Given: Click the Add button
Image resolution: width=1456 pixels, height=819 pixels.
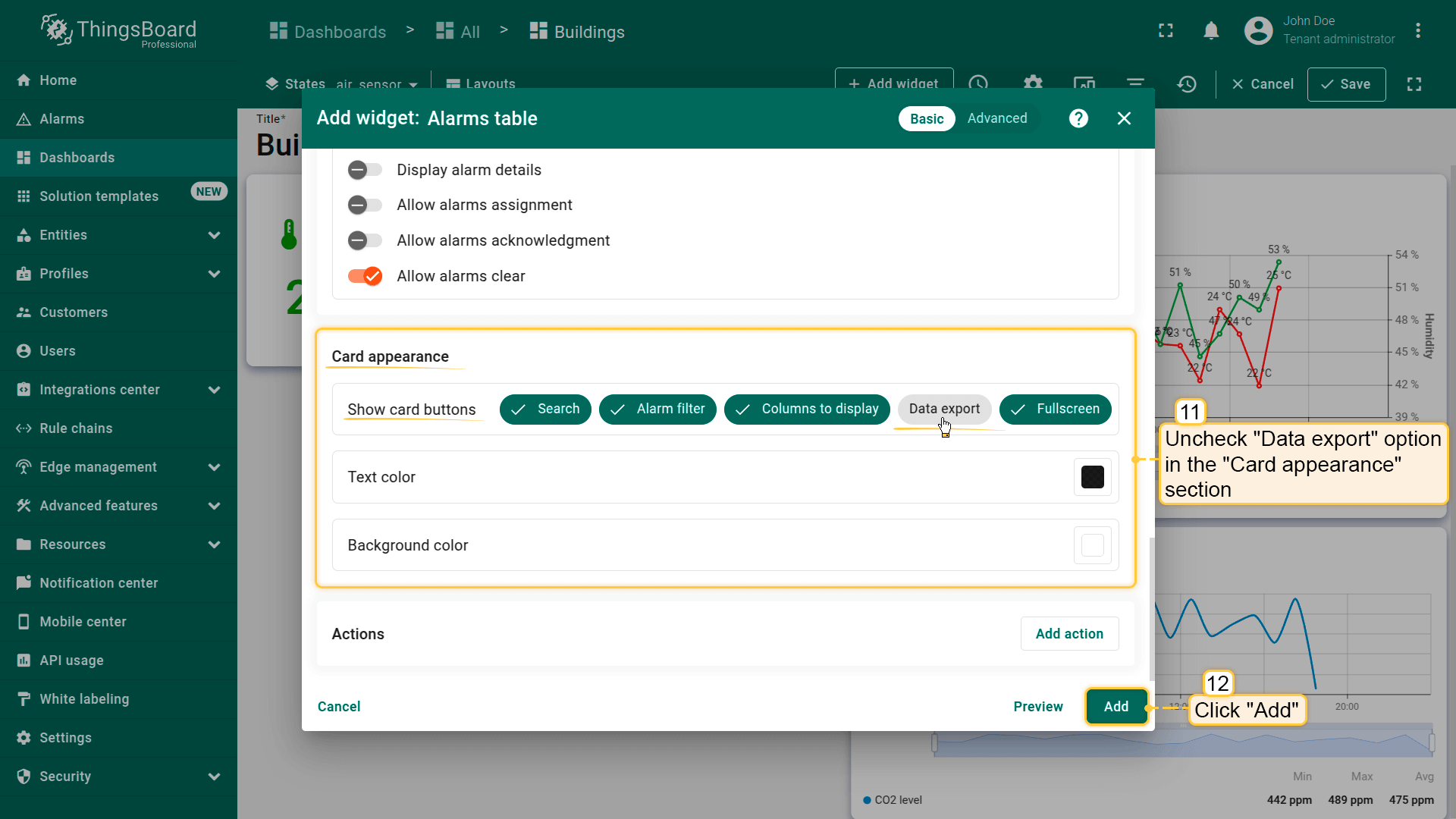Looking at the screenshot, I should coord(1116,706).
